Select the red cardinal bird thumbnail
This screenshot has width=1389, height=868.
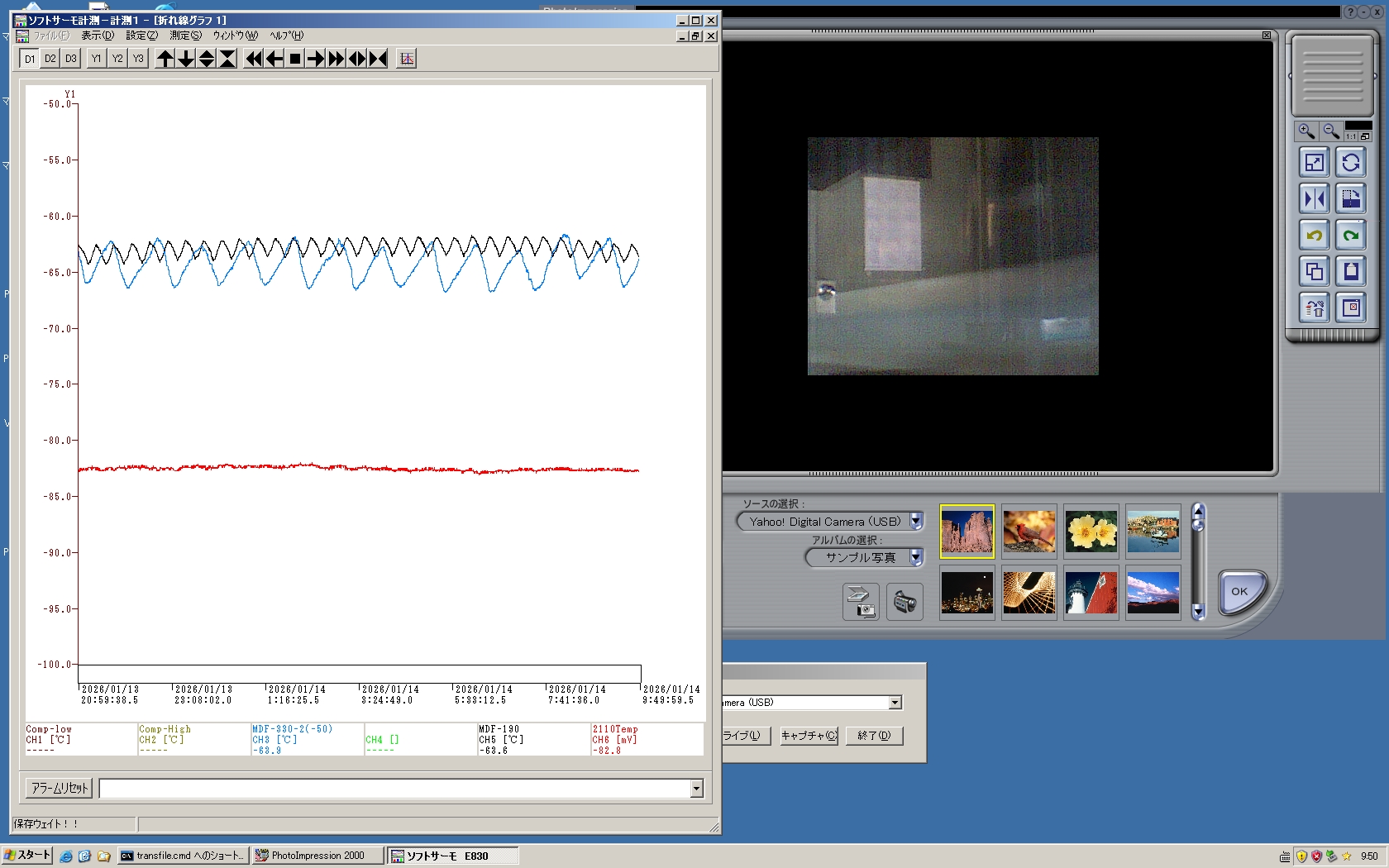1029,532
